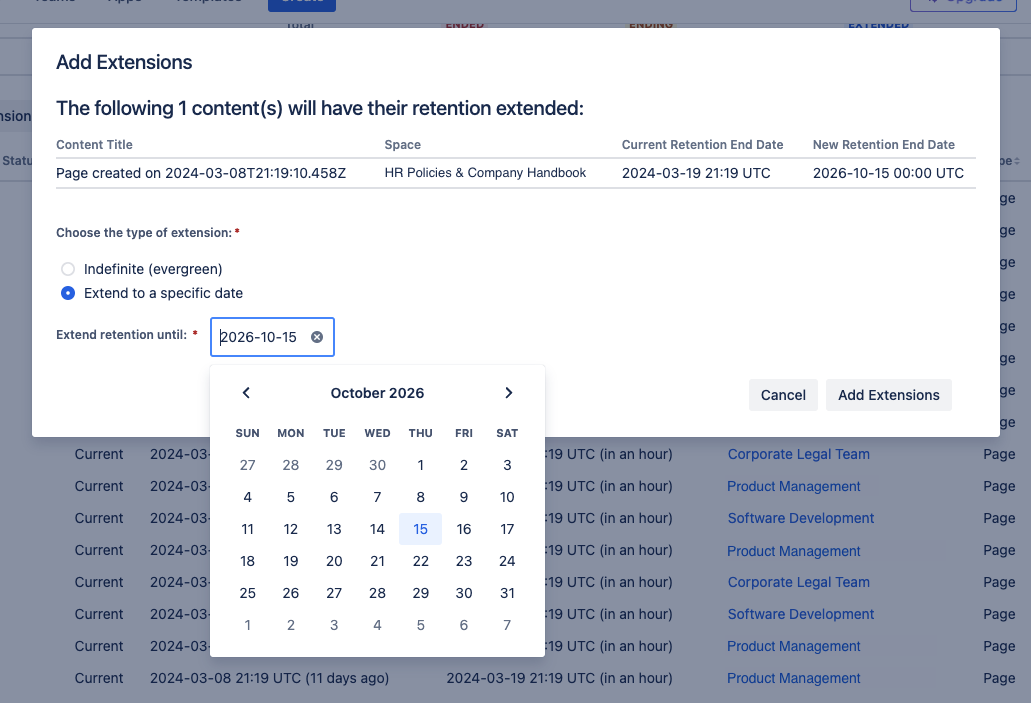
Task: Click Teams in the navigation bar
Action: [x=55, y=2]
